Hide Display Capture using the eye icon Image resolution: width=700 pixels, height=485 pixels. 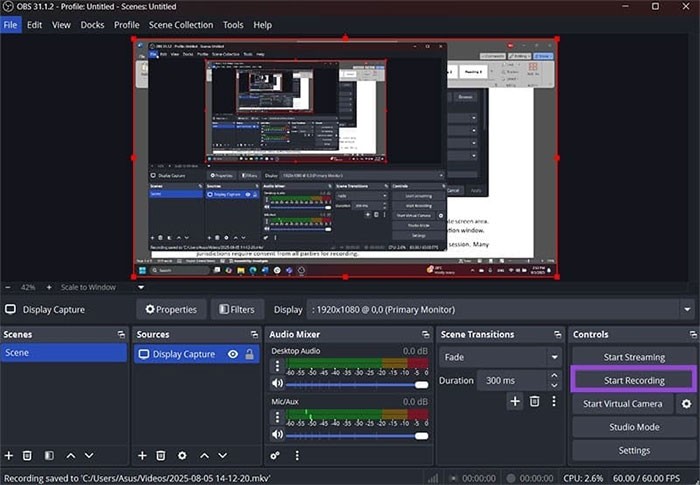pyautogui.click(x=232, y=354)
